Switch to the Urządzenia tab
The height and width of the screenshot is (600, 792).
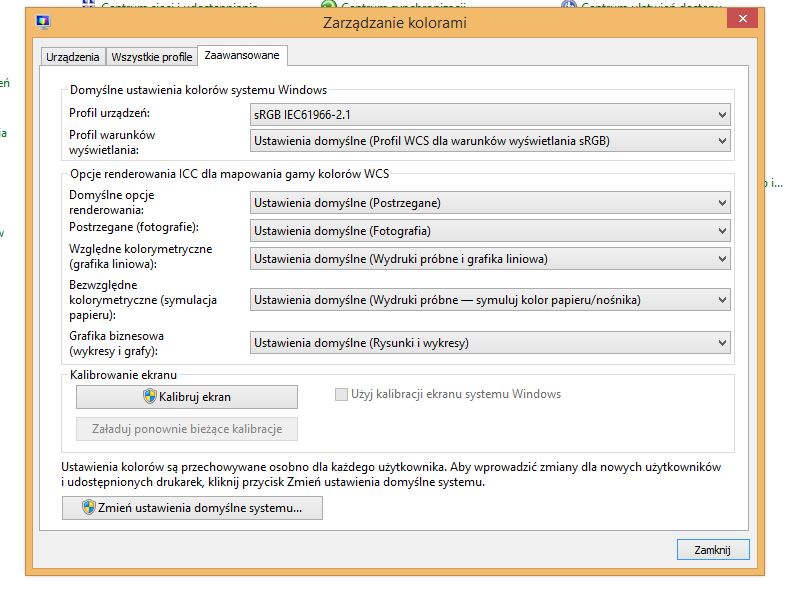point(73,57)
